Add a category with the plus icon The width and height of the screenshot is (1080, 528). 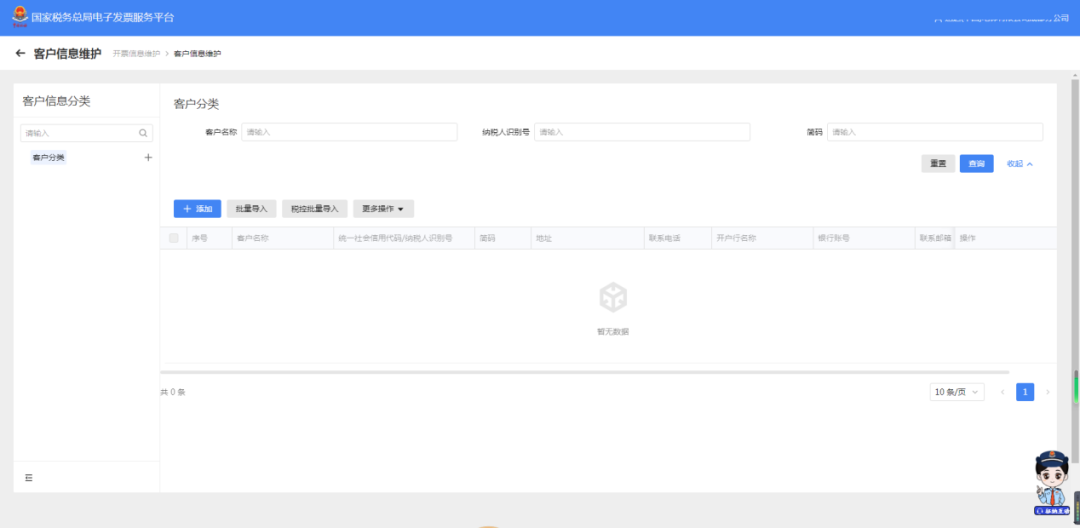(x=148, y=158)
